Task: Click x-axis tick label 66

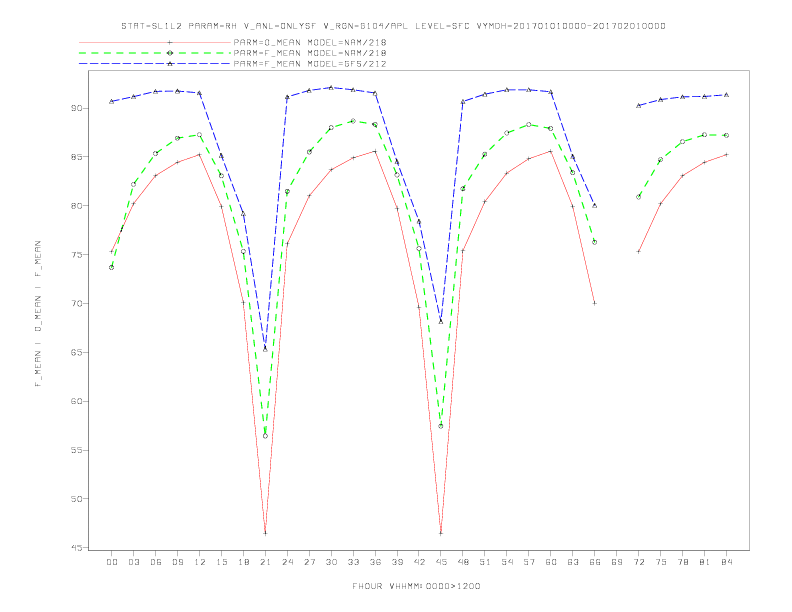Action: tap(595, 562)
